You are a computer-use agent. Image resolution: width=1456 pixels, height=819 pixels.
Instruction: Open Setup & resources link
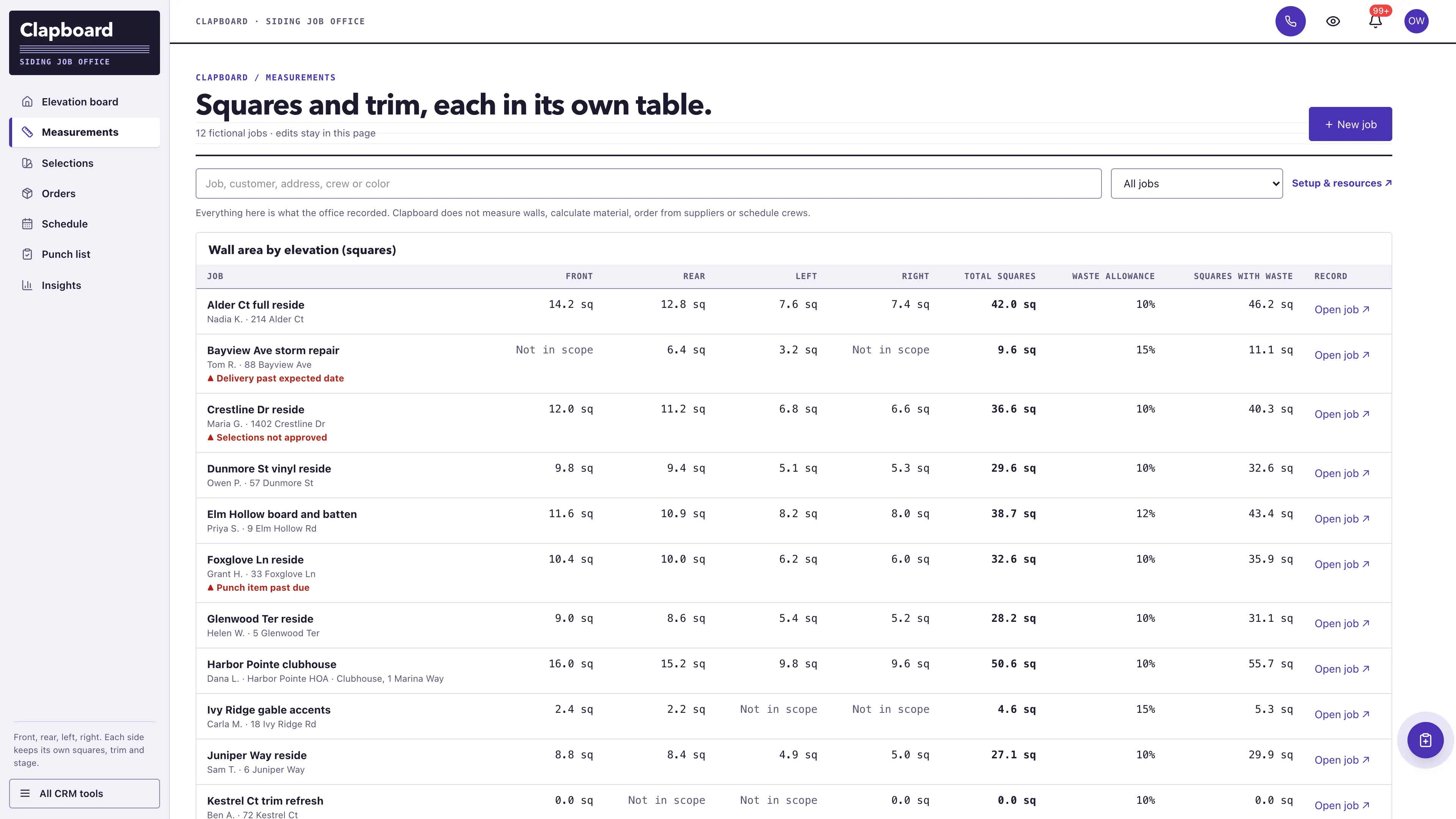tap(1342, 183)
